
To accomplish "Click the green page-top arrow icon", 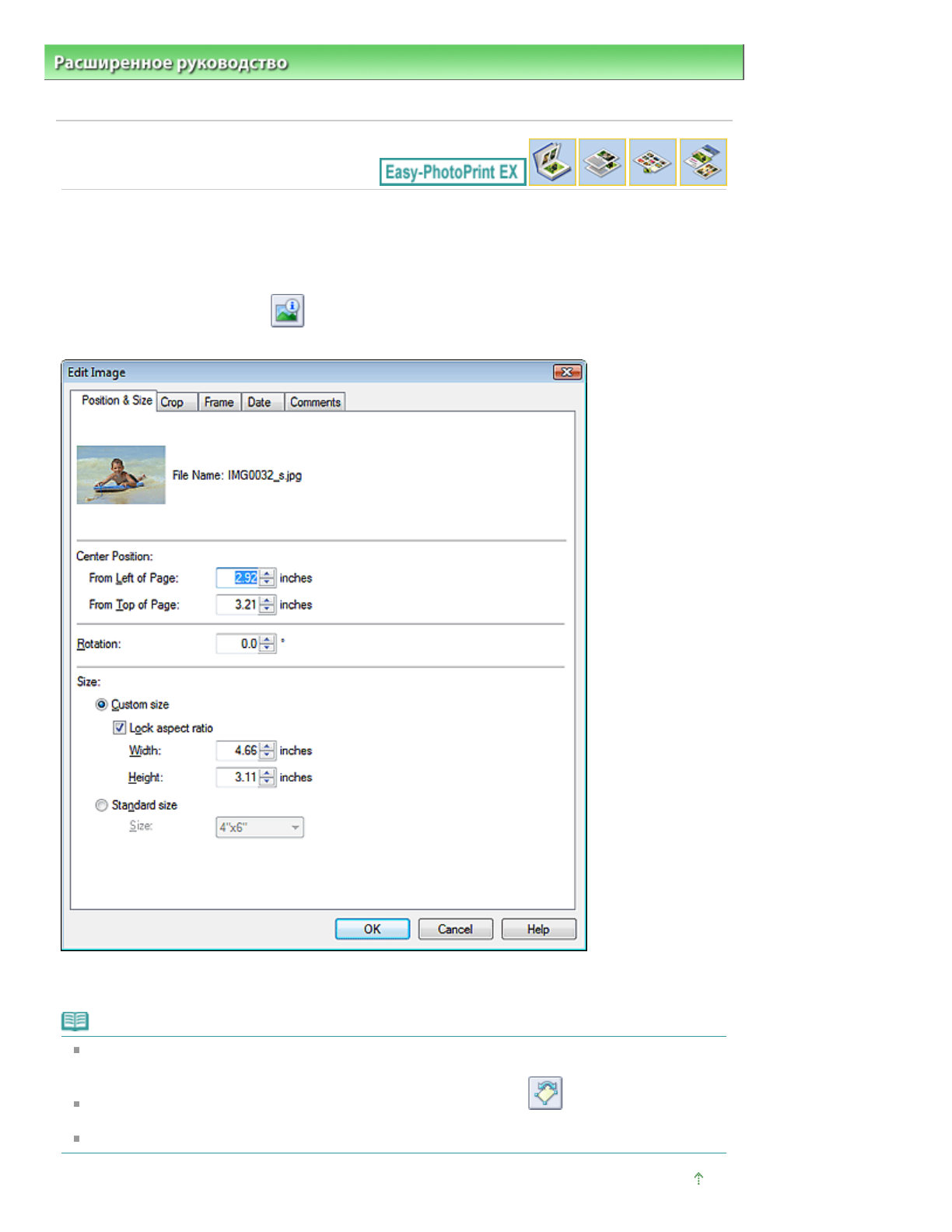I will click(x=698, y=1178).
